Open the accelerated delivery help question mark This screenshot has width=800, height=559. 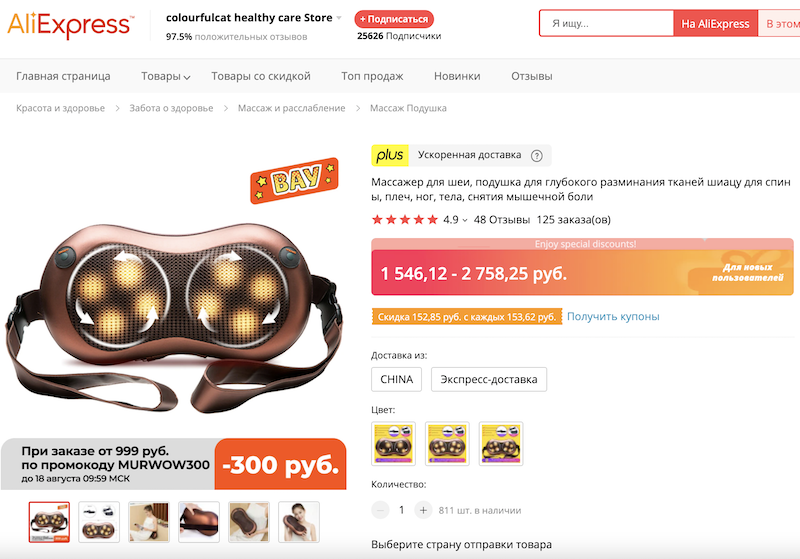pos(536,156)
